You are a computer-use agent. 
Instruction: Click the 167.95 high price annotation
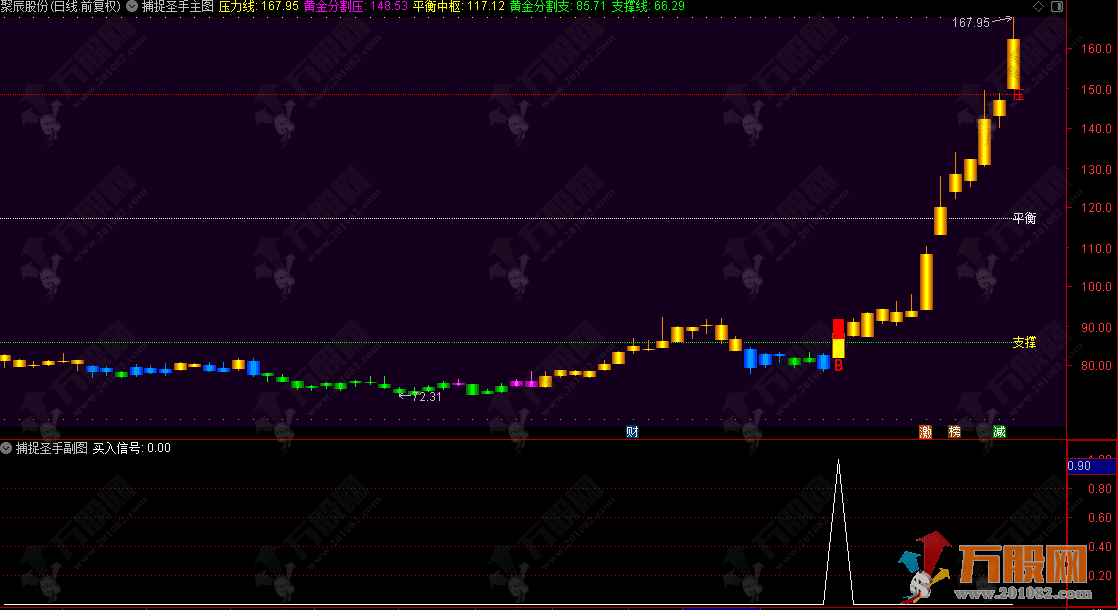pyautogui.click(x=971, y=23)
